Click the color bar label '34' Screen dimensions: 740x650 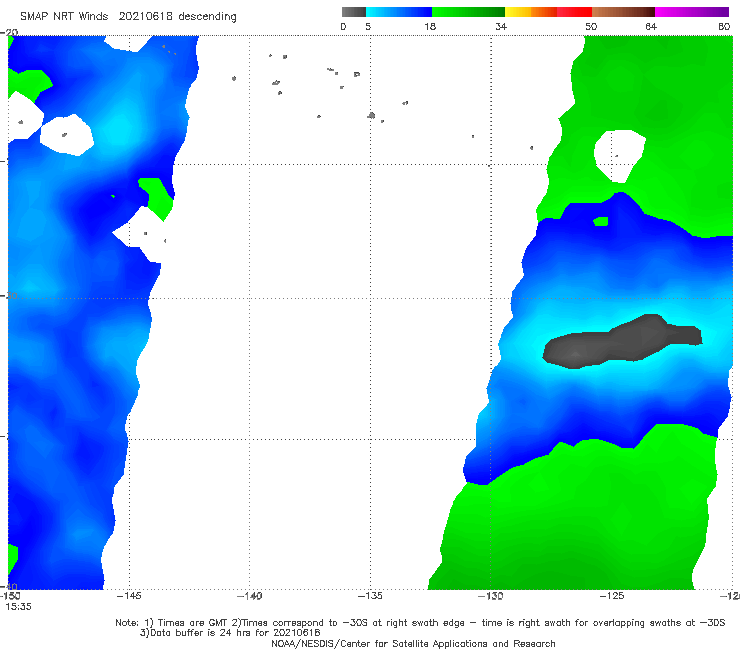coord(501,26)
